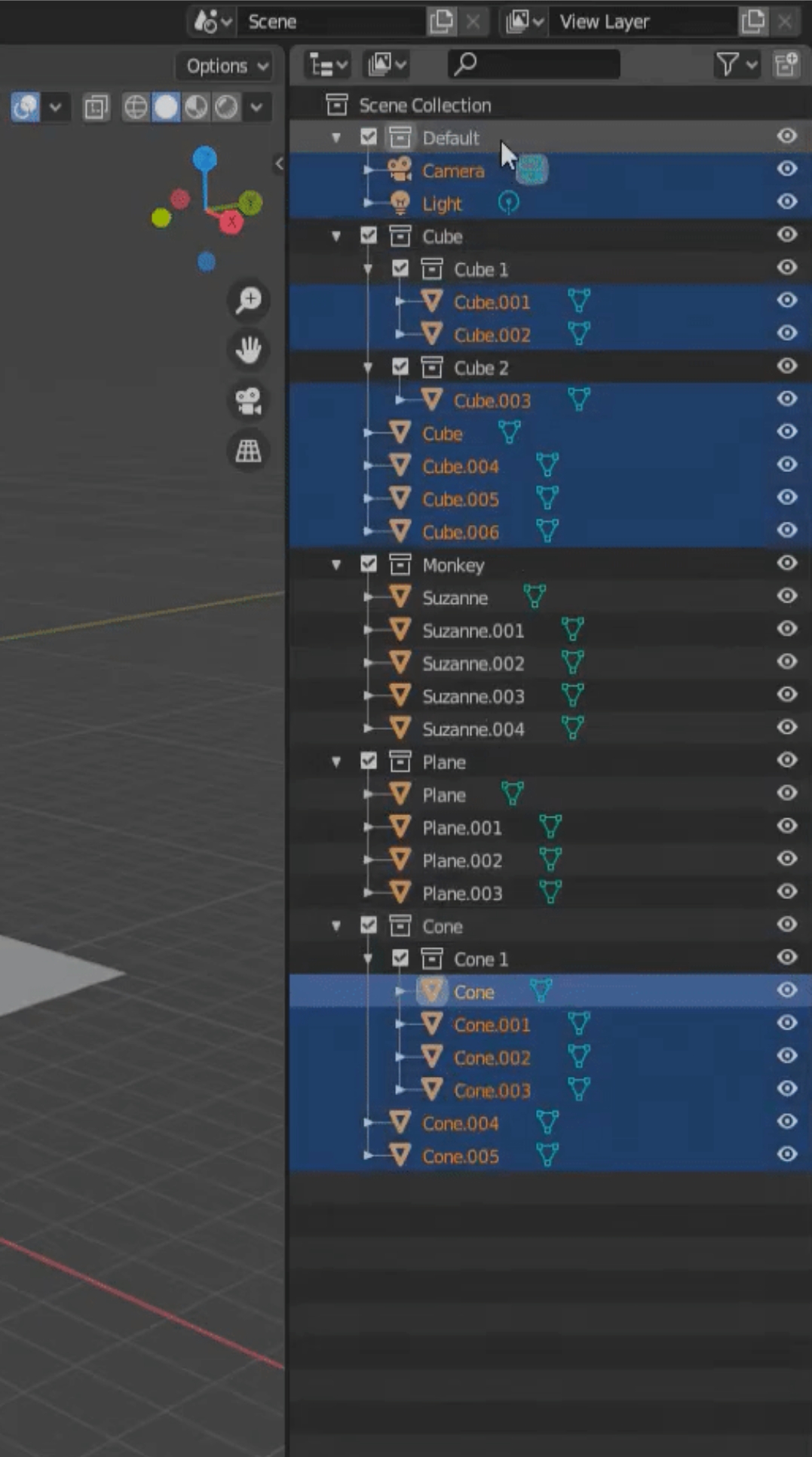The width and height of the screenshot is (812, 1457).
Task: Toggle camera view in viewport
Action: pos(248,400)
